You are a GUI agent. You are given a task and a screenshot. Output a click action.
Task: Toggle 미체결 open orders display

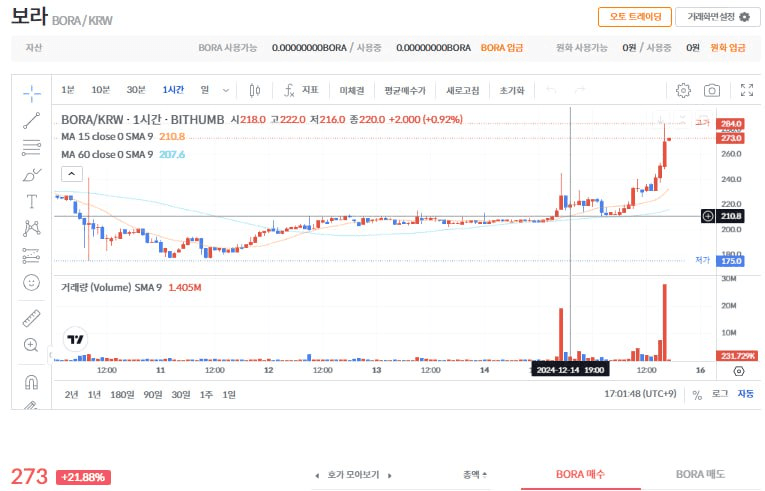point(352,90)
